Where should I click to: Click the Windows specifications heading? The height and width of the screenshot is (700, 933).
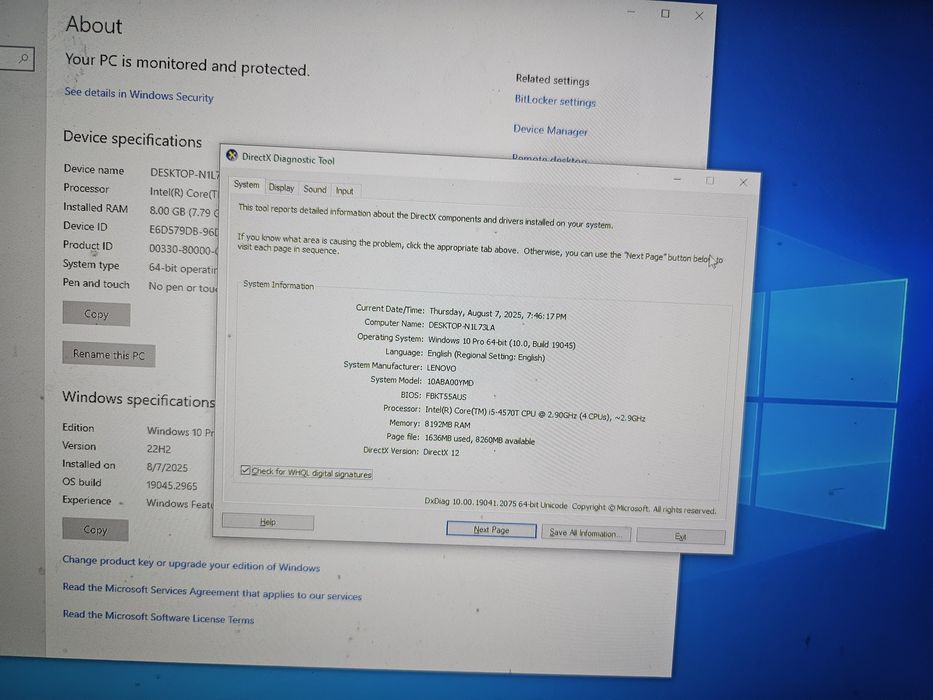coord(139,399)
